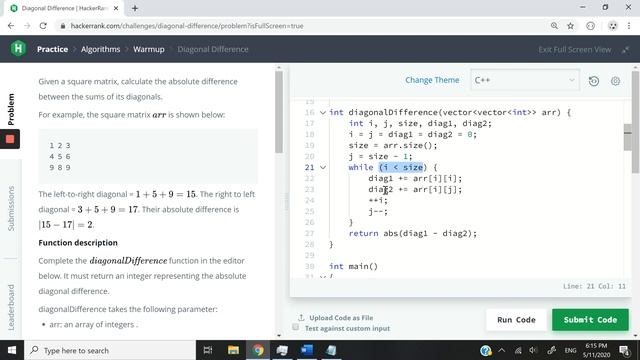This screenshot has width=640, height=360.
Task: Open File Explorer from the taskbar
Action: [233, 350]
